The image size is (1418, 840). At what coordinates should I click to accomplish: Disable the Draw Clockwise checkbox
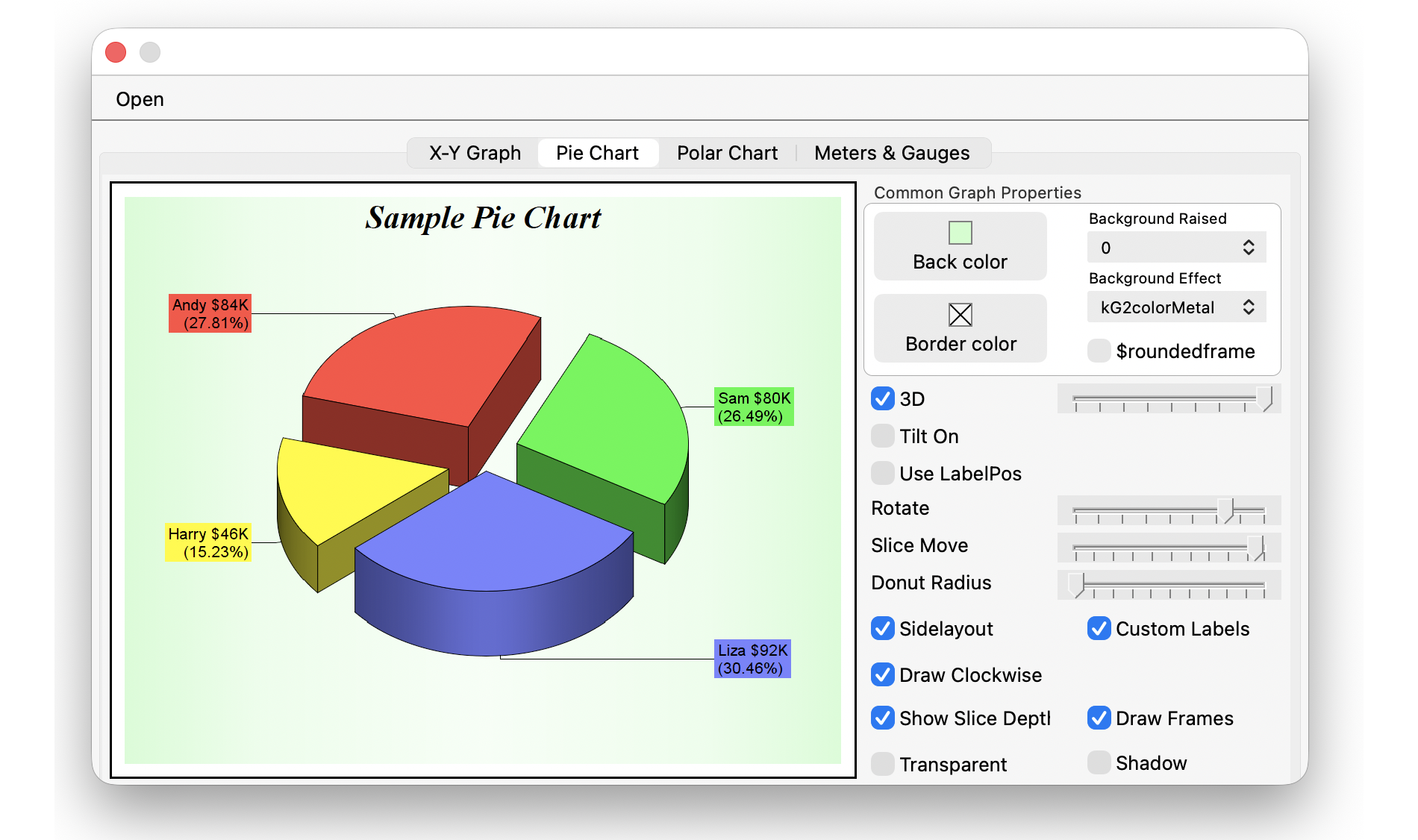pyautogui.click(x=883, y=675)
